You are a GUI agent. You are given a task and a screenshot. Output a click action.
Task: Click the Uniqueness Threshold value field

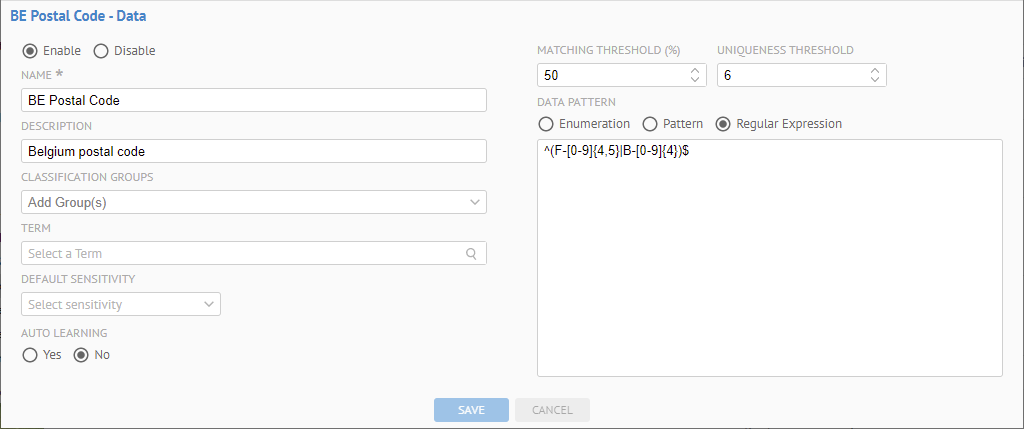click(790, 75)
